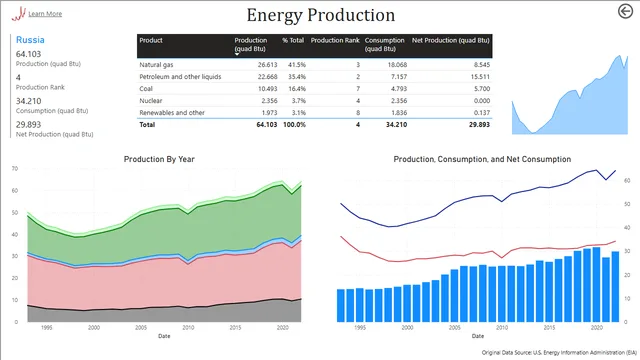Screen dimensions: 640x360
Task: Select the Nuclear product row
Action: [x=314, y=100]
